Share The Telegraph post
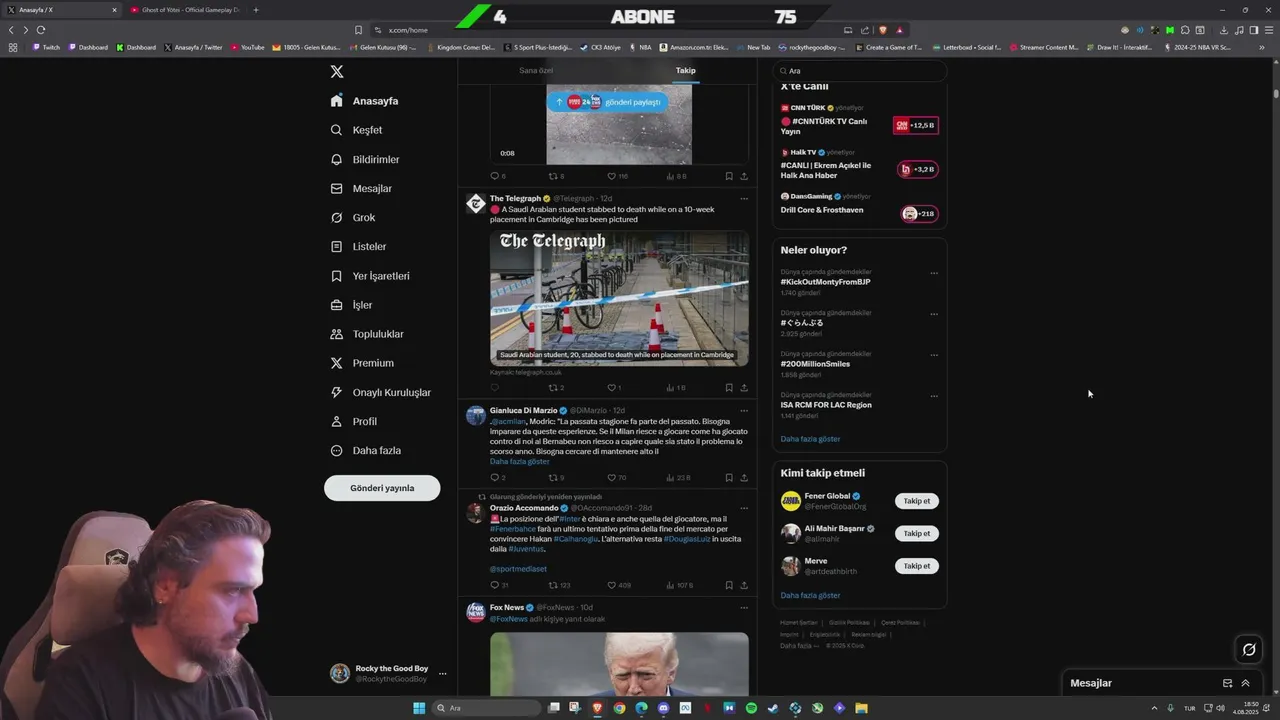This screenshot has height=720, width=1280. 744,387
